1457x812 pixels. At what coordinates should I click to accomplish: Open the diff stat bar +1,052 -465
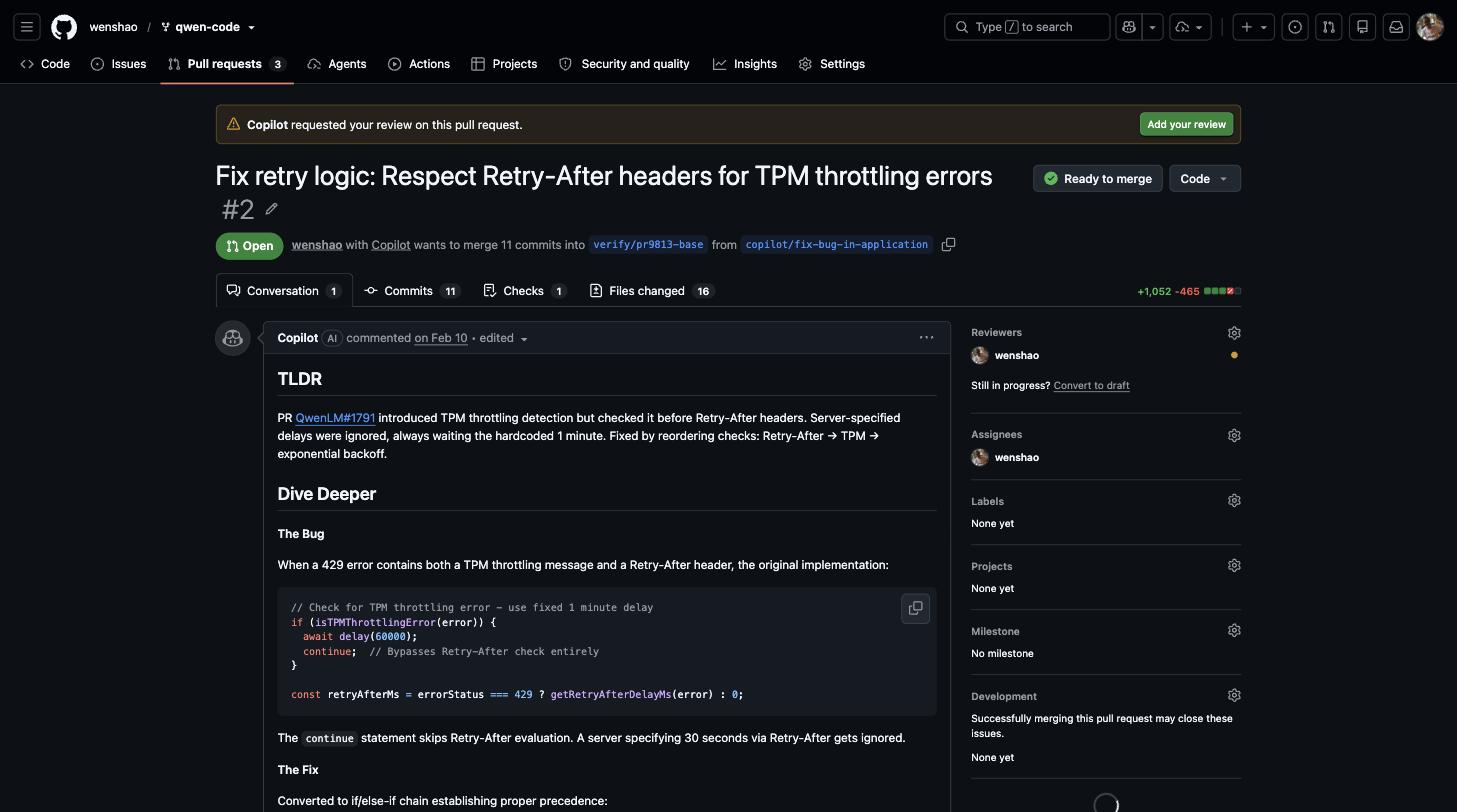(1189, 291)
